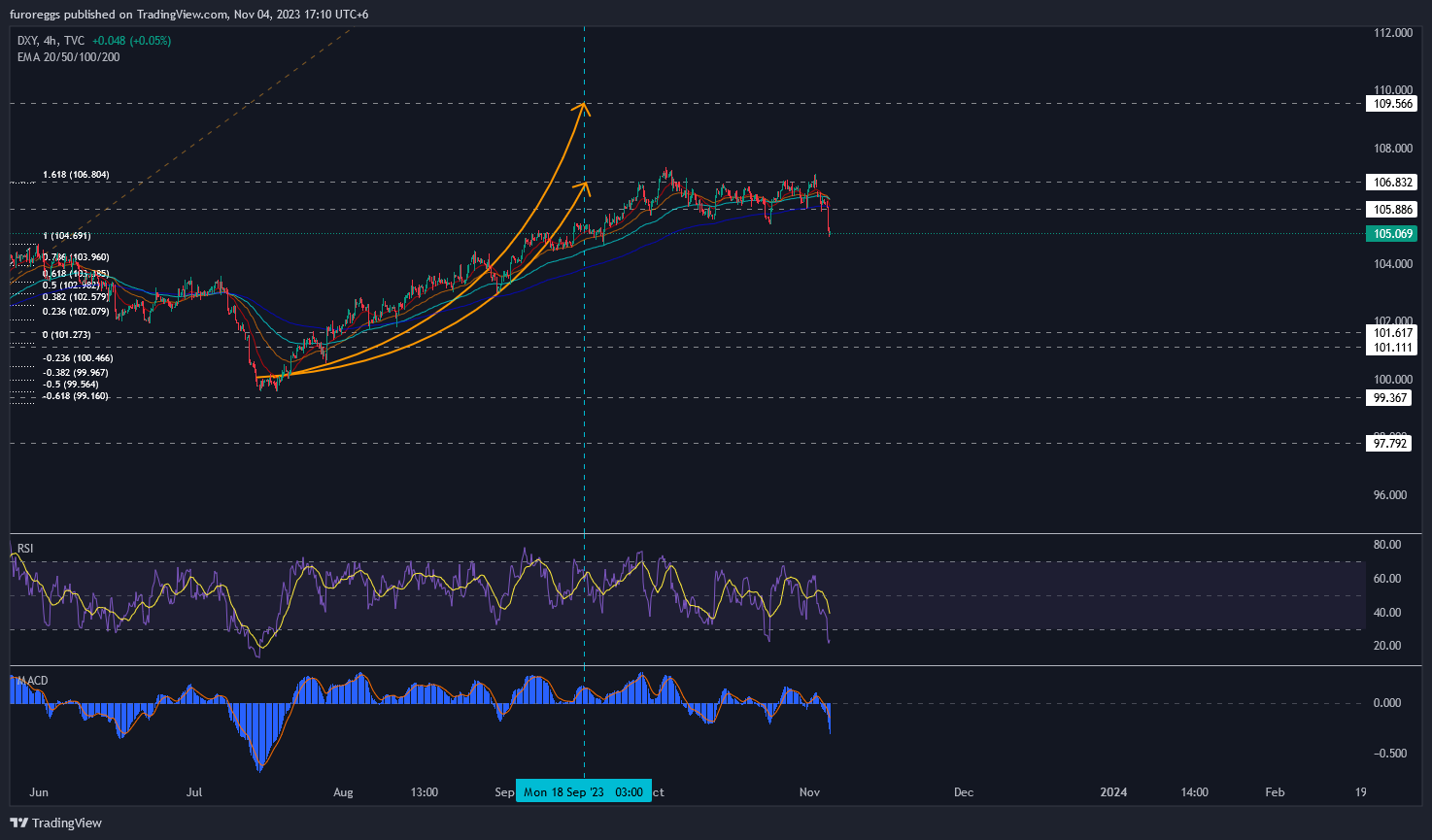The width and height of the screenshot is (1432, 840).
Task: Click the RSI scale value 40.00
Action: (1387, 613)
